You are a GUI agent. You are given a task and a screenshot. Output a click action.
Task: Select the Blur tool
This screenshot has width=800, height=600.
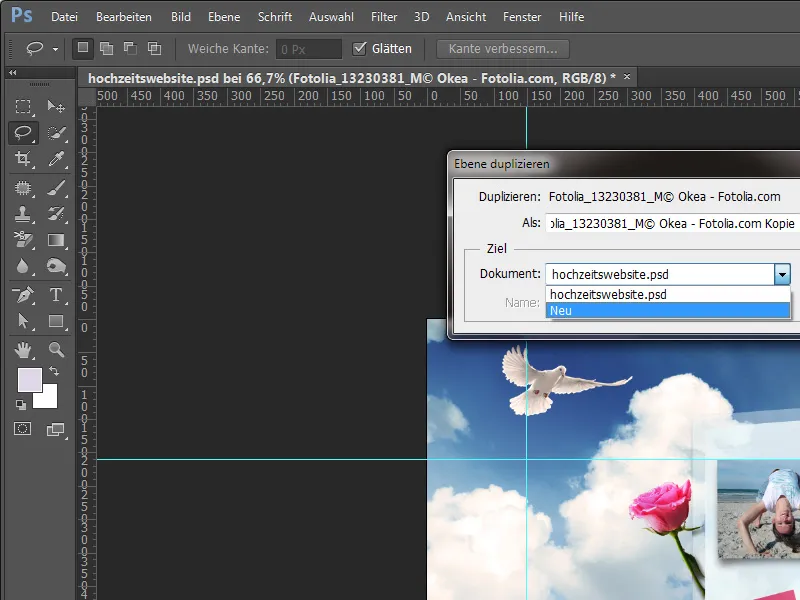22,266
